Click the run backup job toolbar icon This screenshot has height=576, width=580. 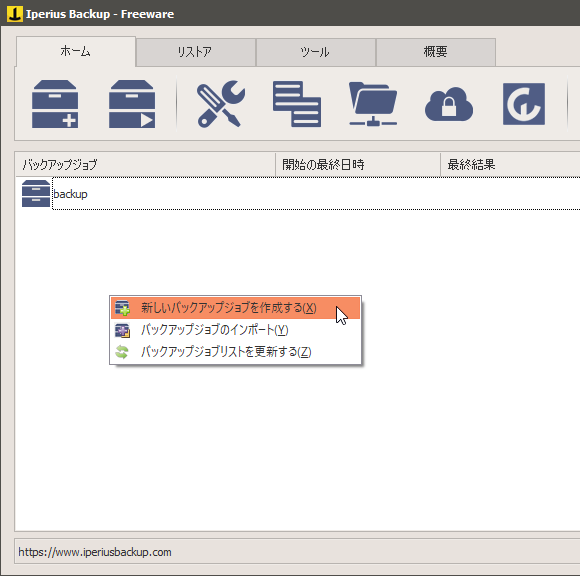(x=132, y=104)
